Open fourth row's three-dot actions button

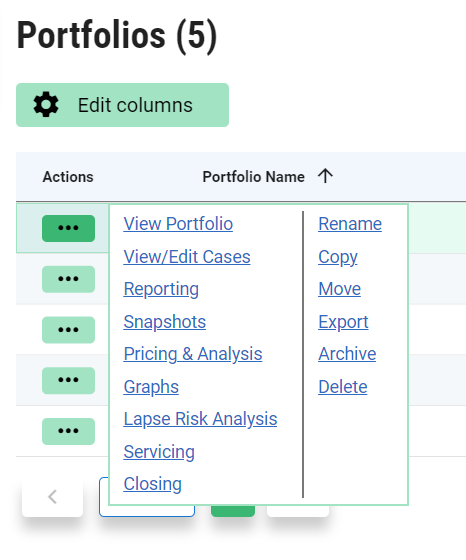pyautogui.click(x=69, y=381)
